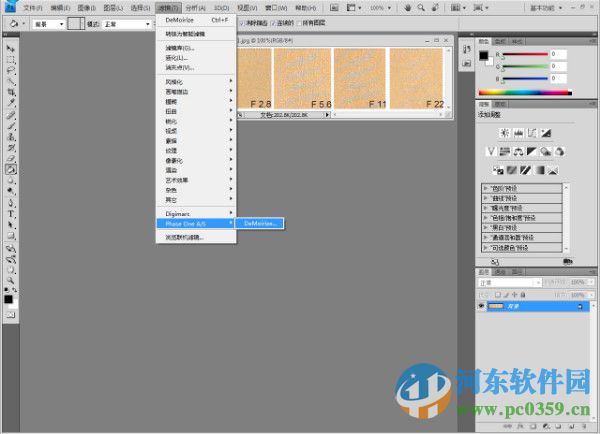Switch to the 蒙版 tab
This screenshot has height=434, width=600.
point(500,104)
